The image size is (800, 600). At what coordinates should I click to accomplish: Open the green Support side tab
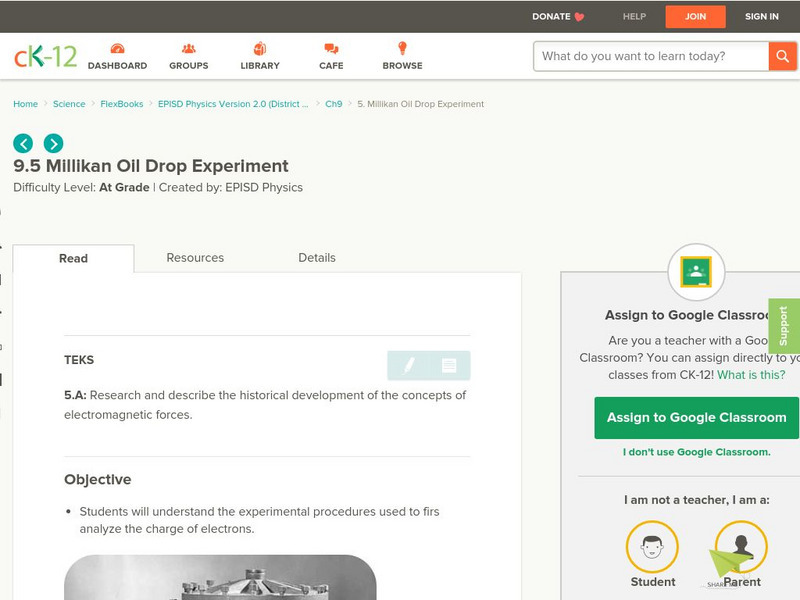[784, 326]
